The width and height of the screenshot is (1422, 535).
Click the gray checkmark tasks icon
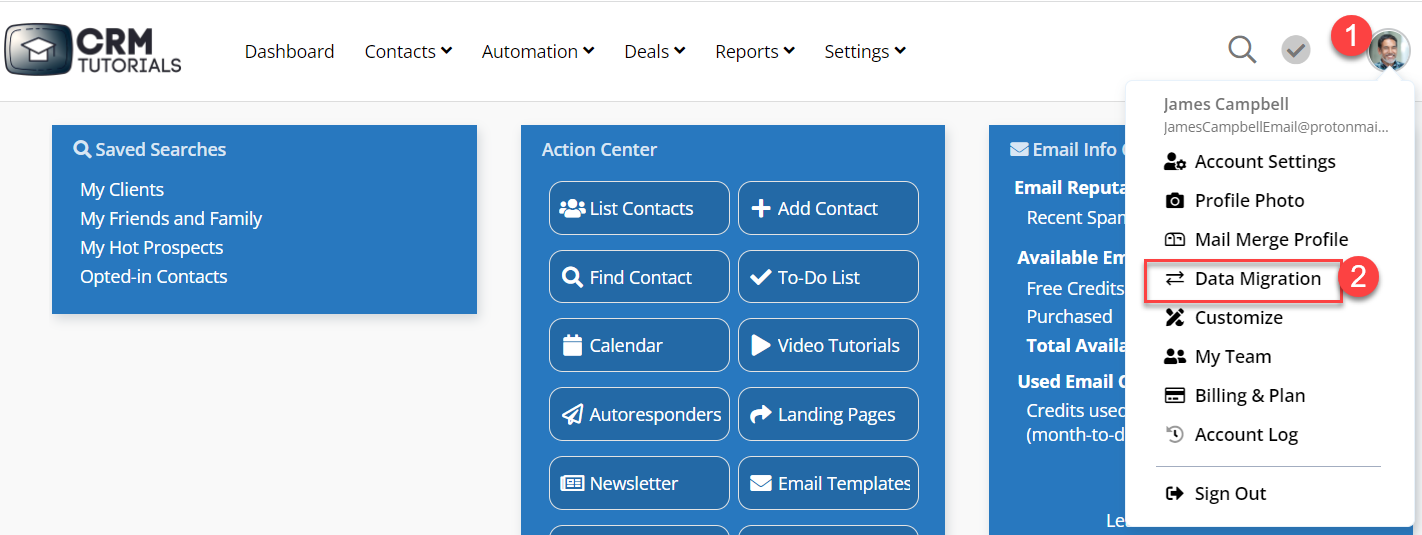1296,50
